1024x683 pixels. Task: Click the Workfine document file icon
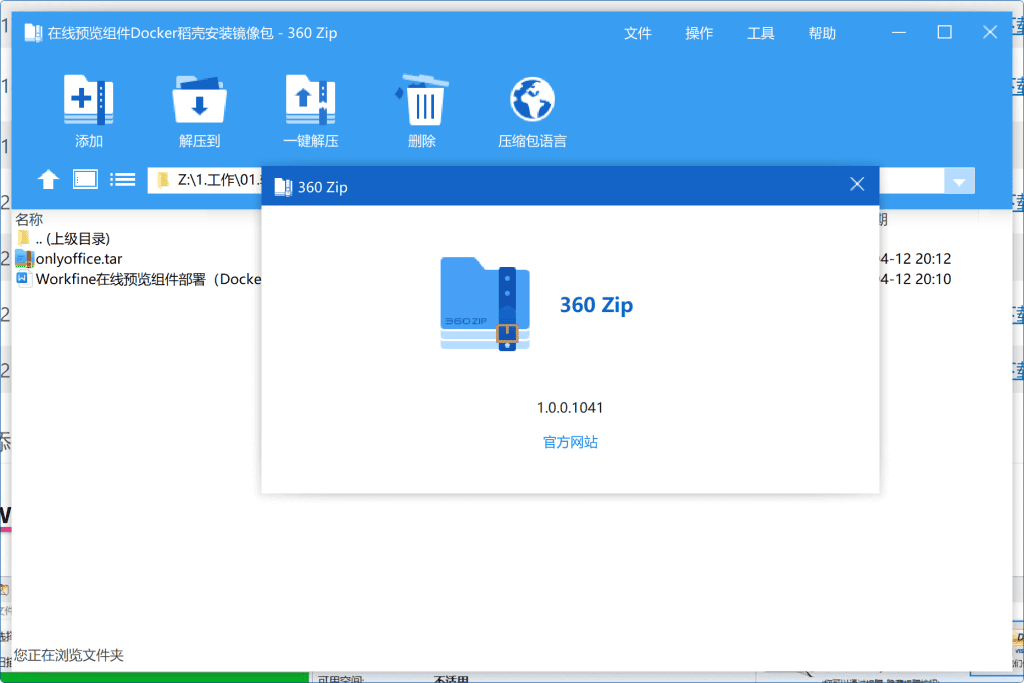tap(24, 279)
